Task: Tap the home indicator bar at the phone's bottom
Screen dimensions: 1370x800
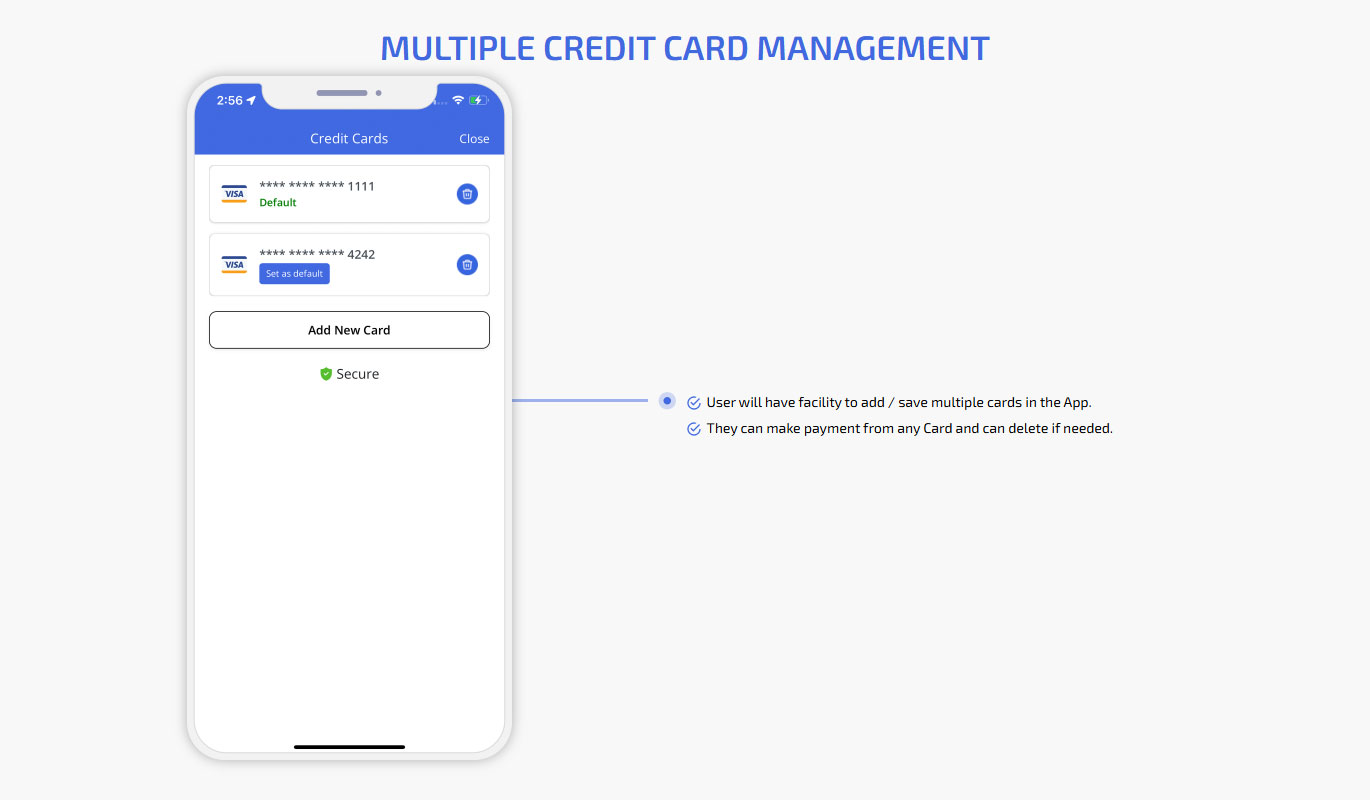Action: 349,746
